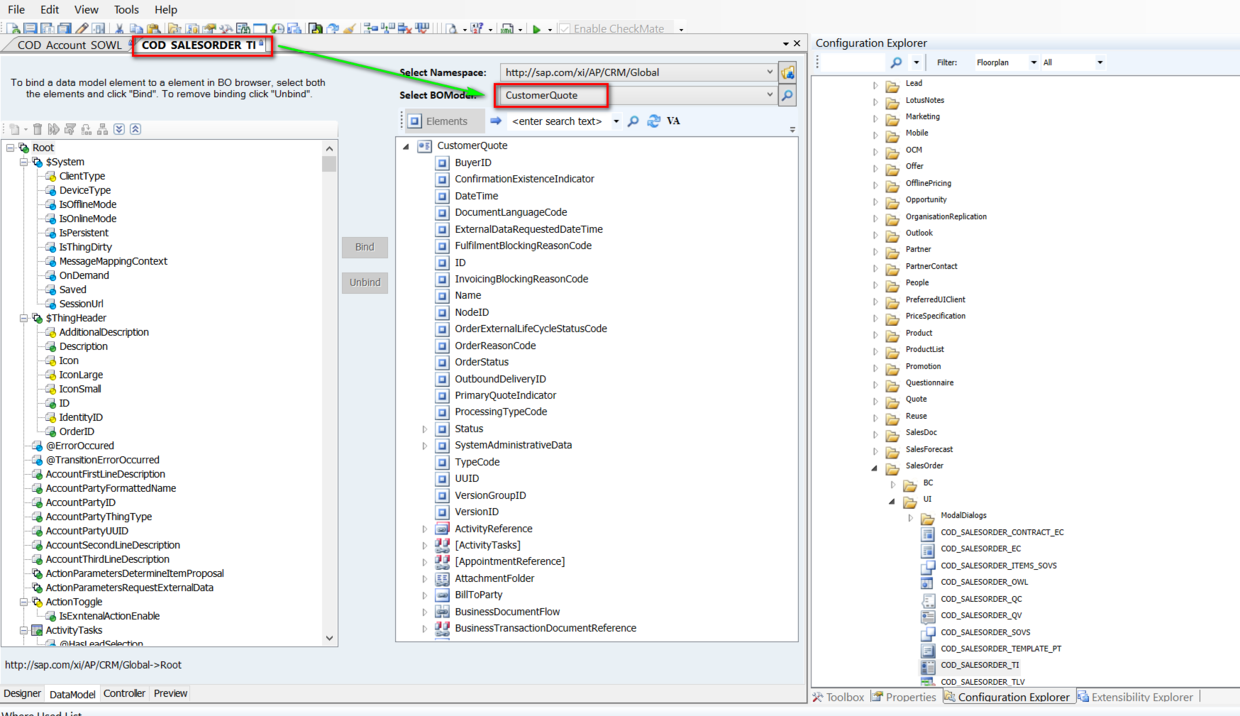Click the SalesOrder folder icon
The width and height of the screenshot is (1240, 716).
tap(892, 467)
